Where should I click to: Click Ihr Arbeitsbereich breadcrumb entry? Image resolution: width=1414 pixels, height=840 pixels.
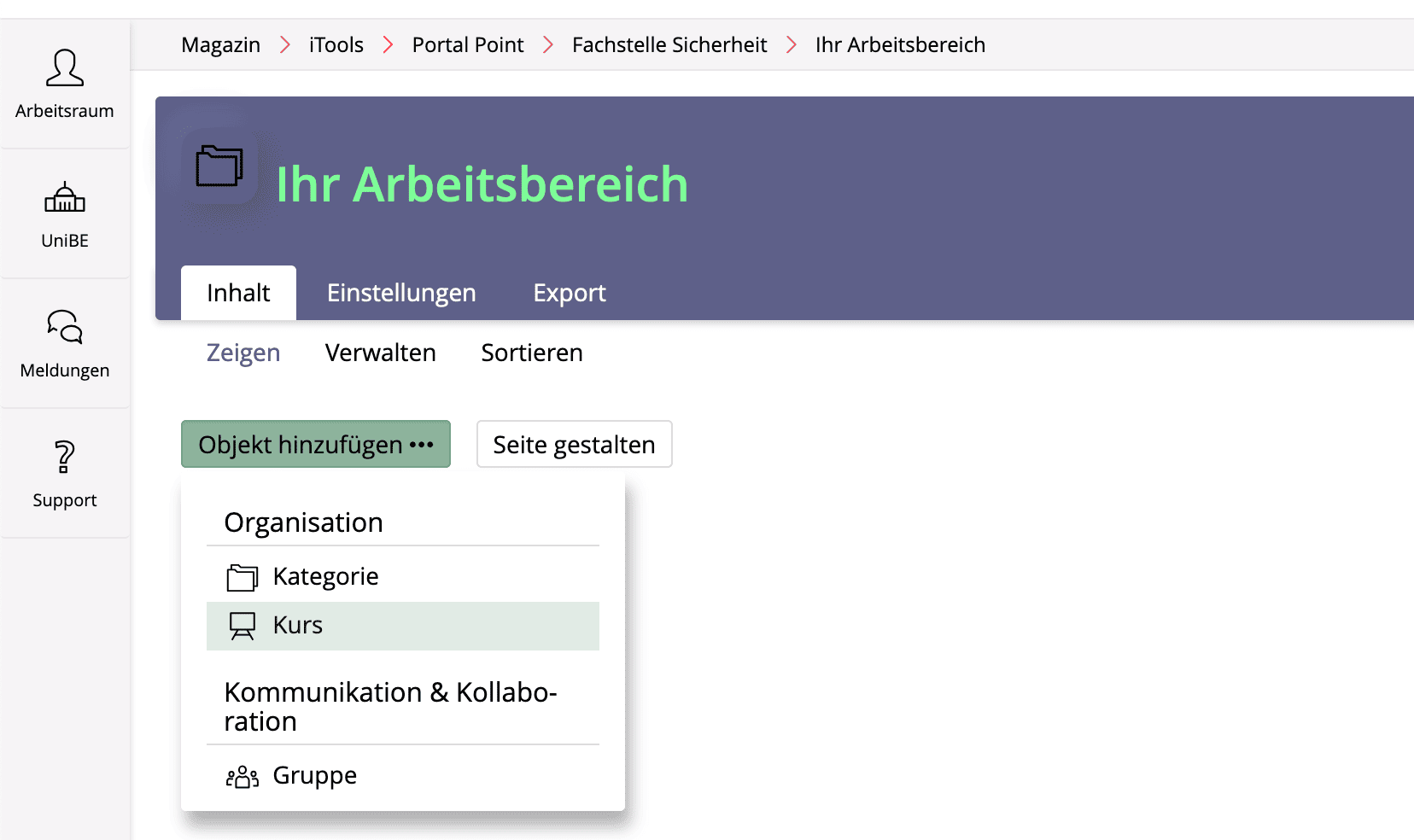pos(900,44)
